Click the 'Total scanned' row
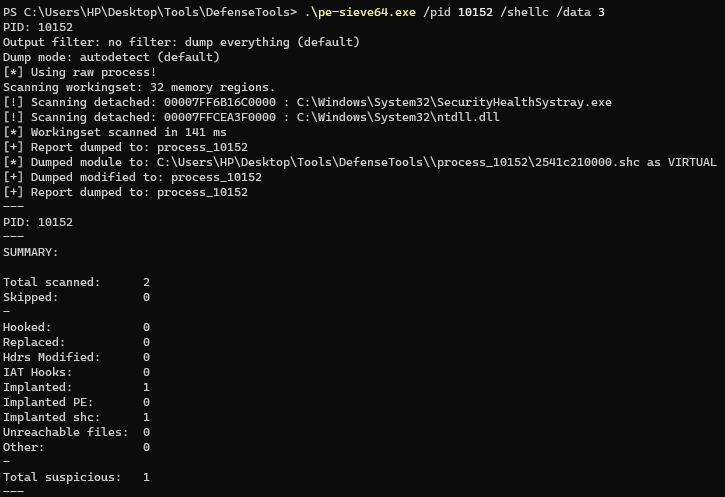This screenshot has width=725, height=497. point(76,282)
